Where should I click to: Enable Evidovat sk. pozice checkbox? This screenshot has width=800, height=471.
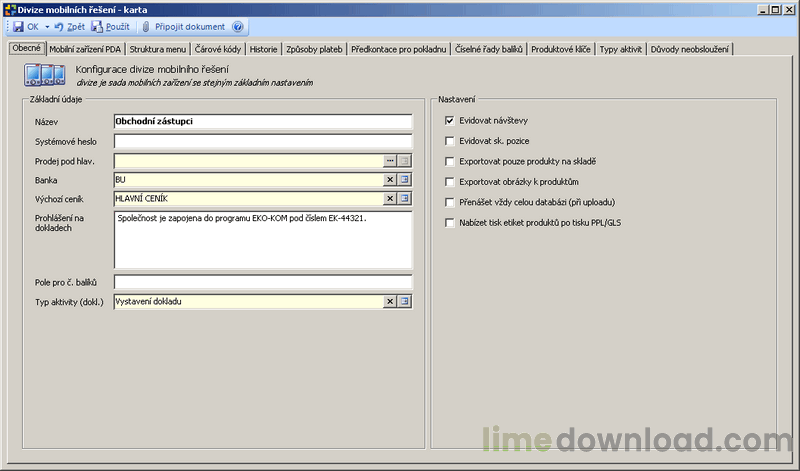pyautogui.click(x=449, y=141)
